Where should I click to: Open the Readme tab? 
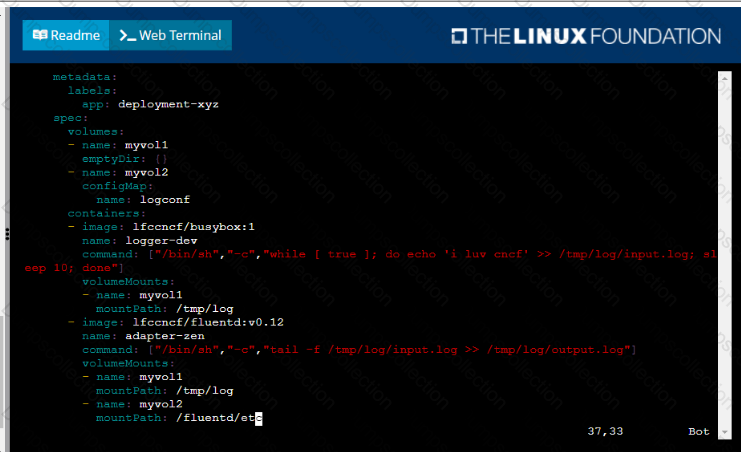click(65, 35)
